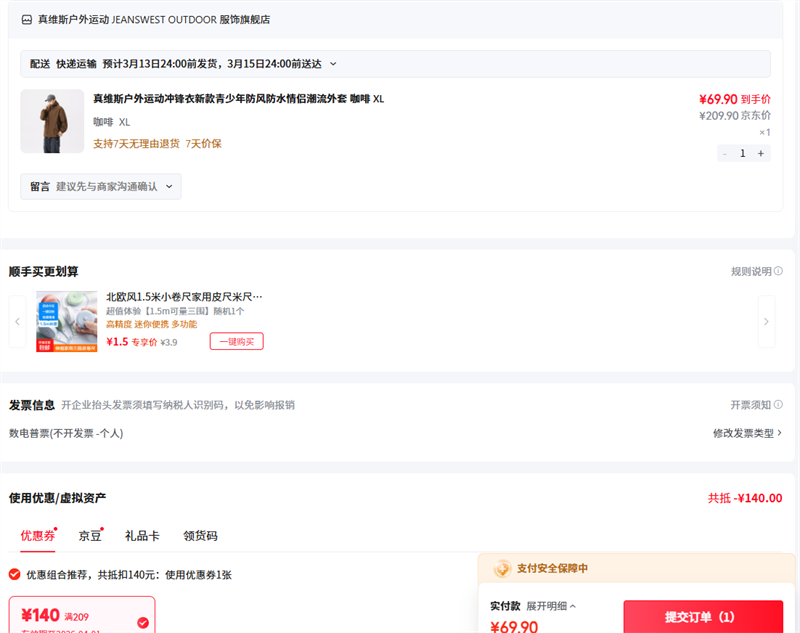
Task: Switch to the 领货码 tab
Action: tap(201, 536)
